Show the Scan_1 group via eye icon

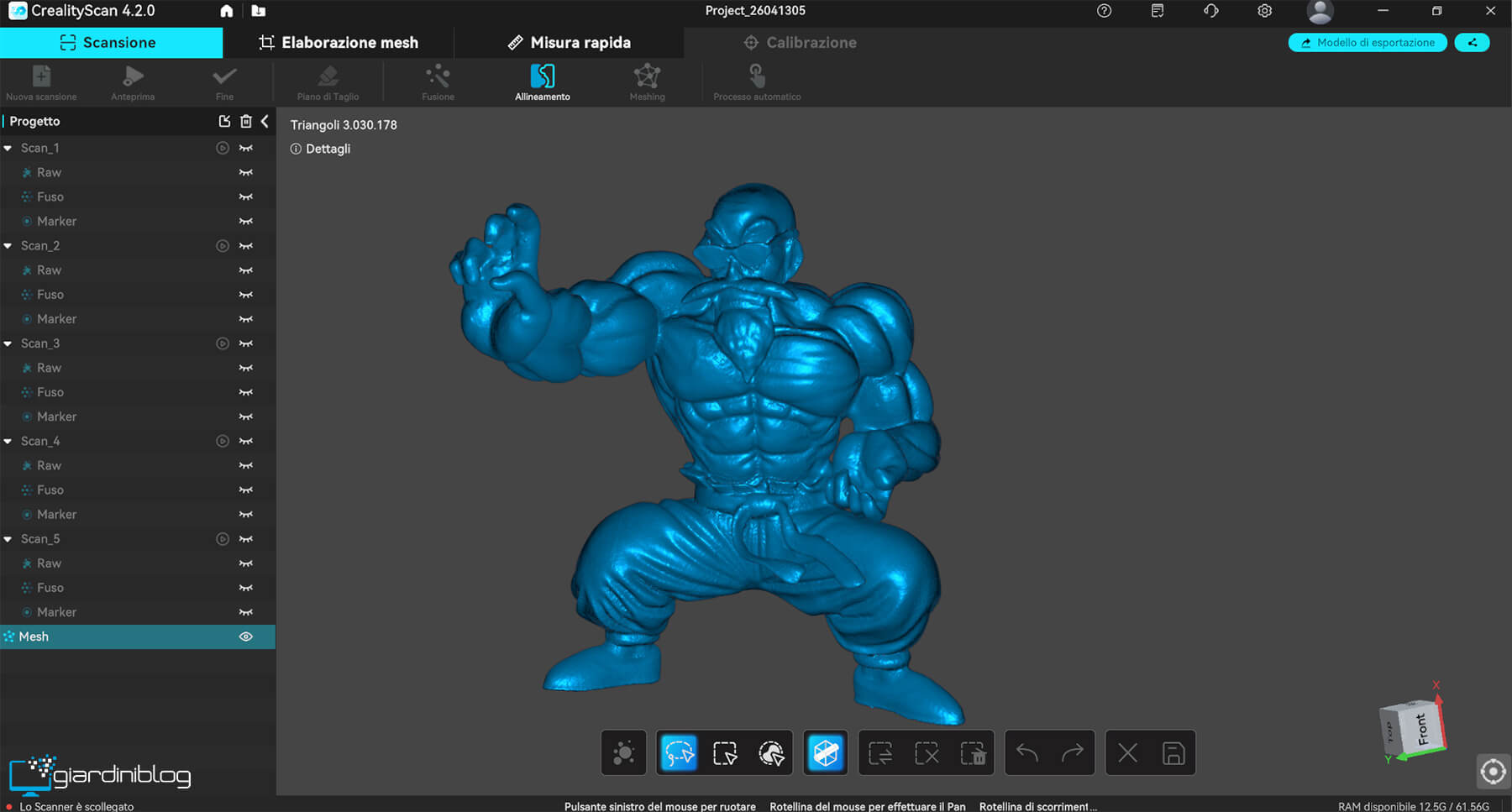tap(246, 148)
